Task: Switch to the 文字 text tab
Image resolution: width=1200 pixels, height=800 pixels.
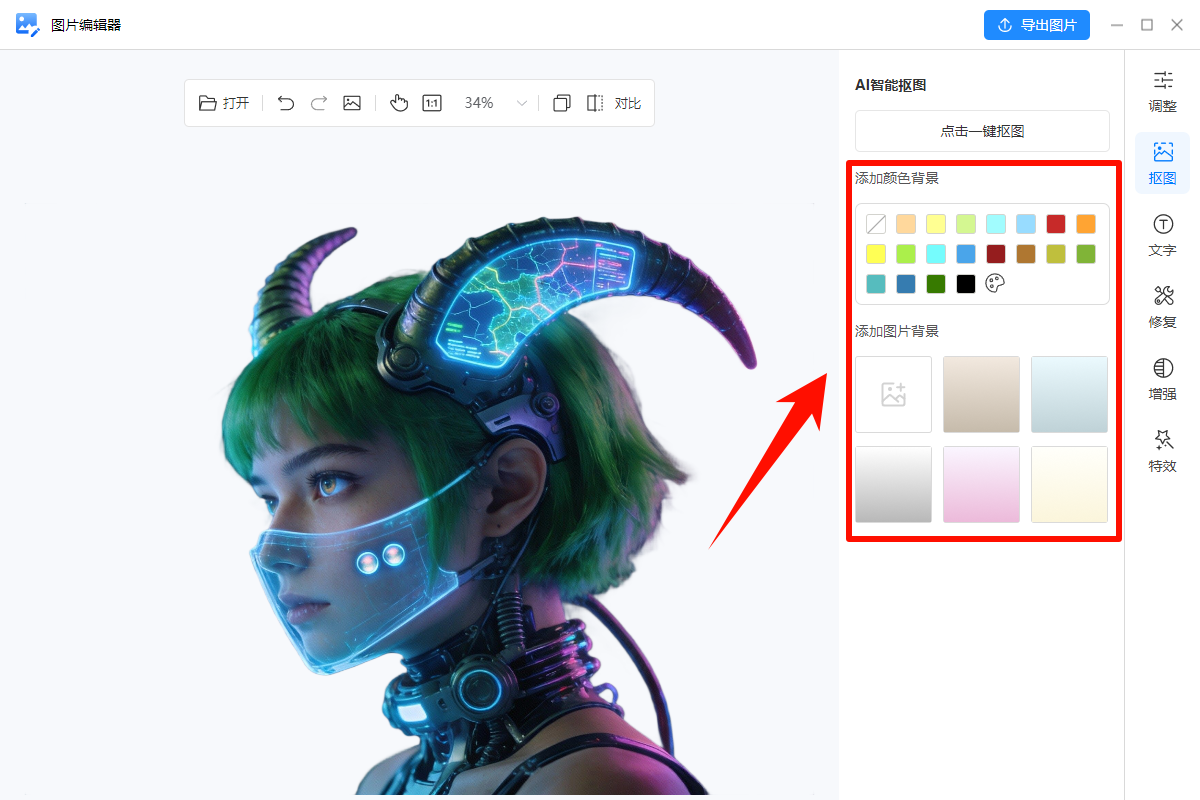Action: (x=1162, y=235)
